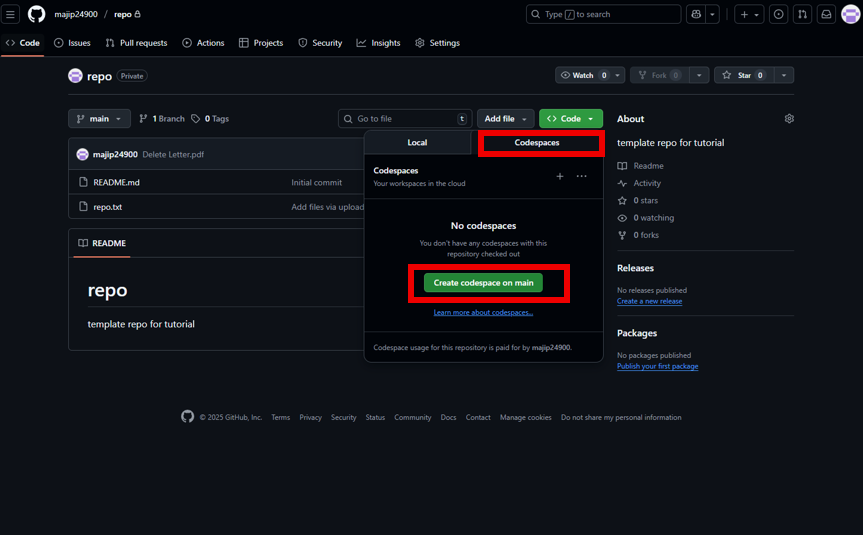This screenshot has height=535, width=863.
Task: Open the Insights tab
Action: [378, 43]
